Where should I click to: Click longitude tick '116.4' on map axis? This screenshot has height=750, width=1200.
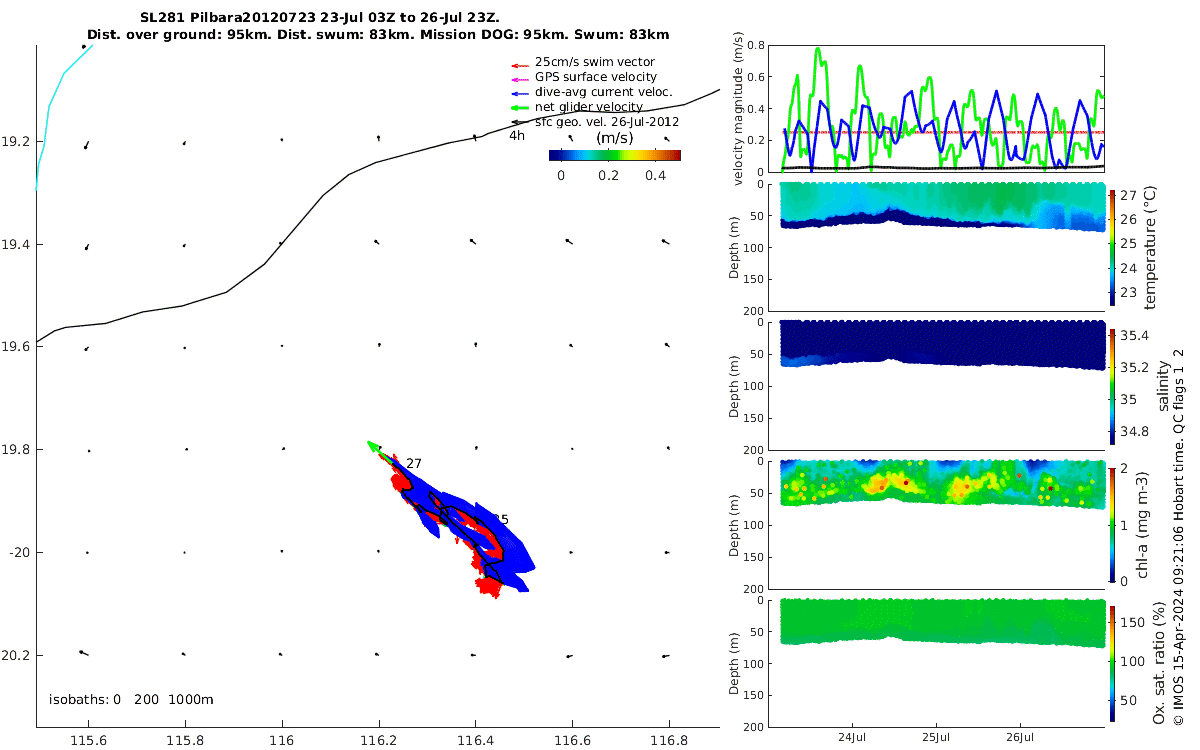[x=475, y=741]
